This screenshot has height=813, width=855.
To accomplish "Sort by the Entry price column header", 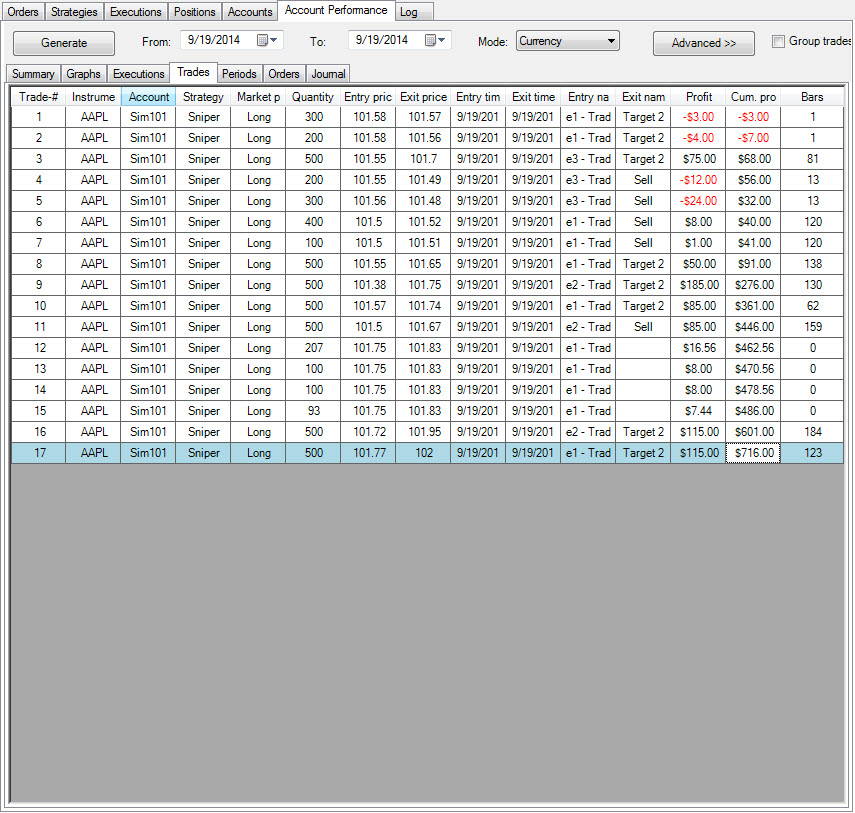I will coord(368,97).
